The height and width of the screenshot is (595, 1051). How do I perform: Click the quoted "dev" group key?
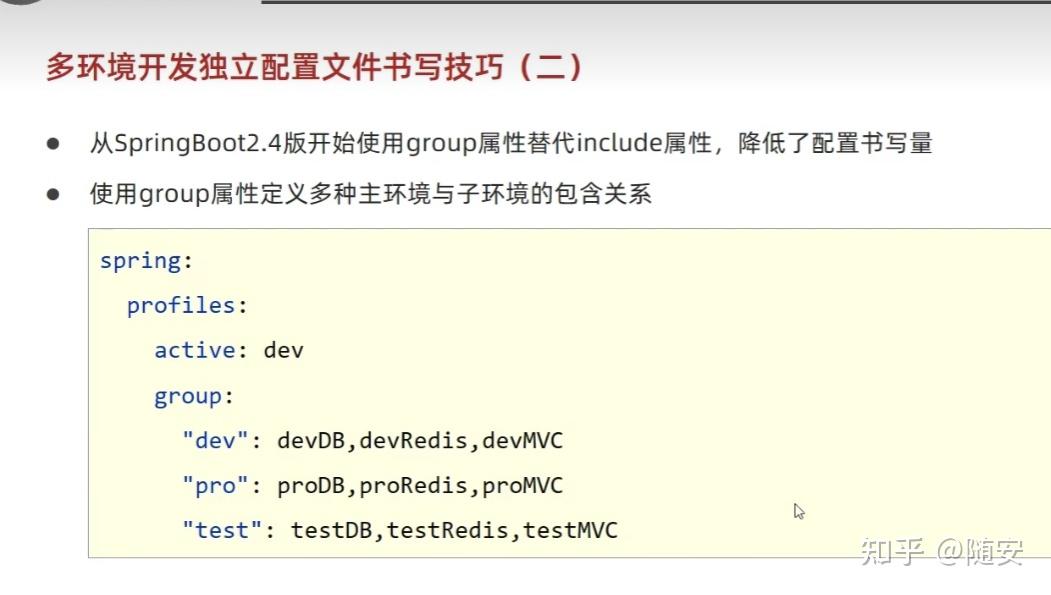tap(216, 441)
